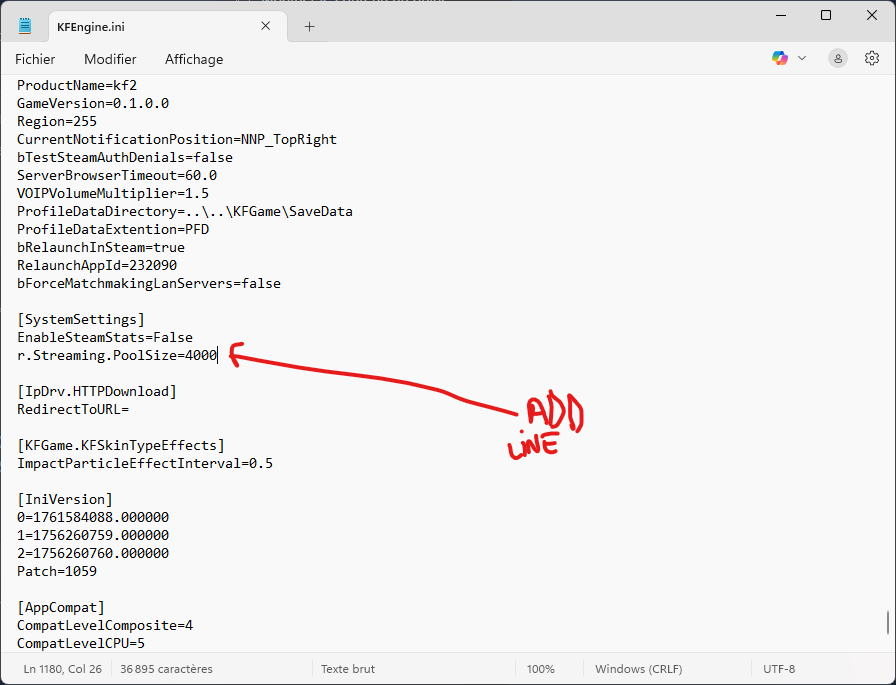Add a new tab with plus icon
Screen dimensions: 896x685
pyautogui.click(x=309, y=26)
